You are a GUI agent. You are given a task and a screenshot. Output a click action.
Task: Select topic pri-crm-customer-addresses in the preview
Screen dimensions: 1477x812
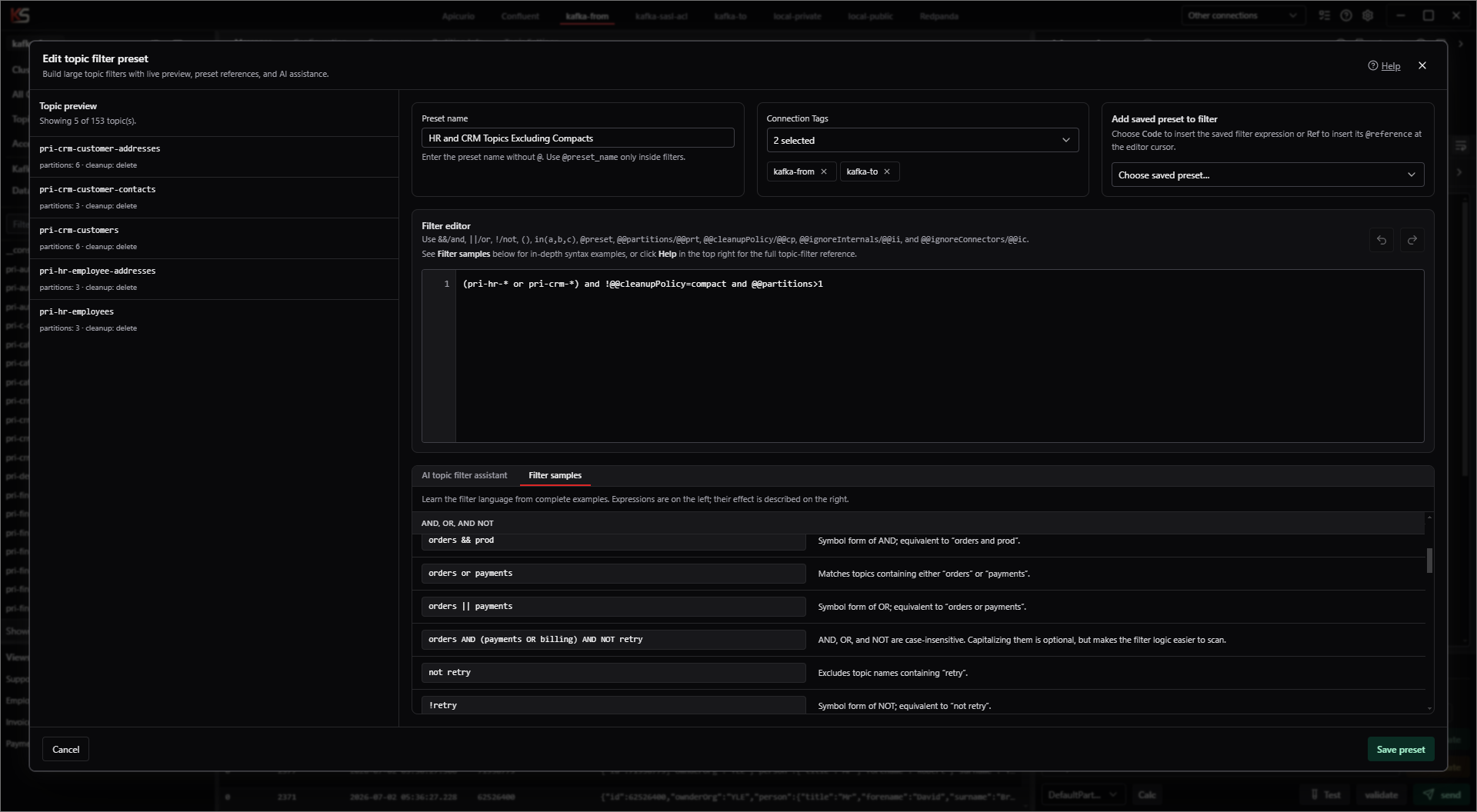pos(214,156)
